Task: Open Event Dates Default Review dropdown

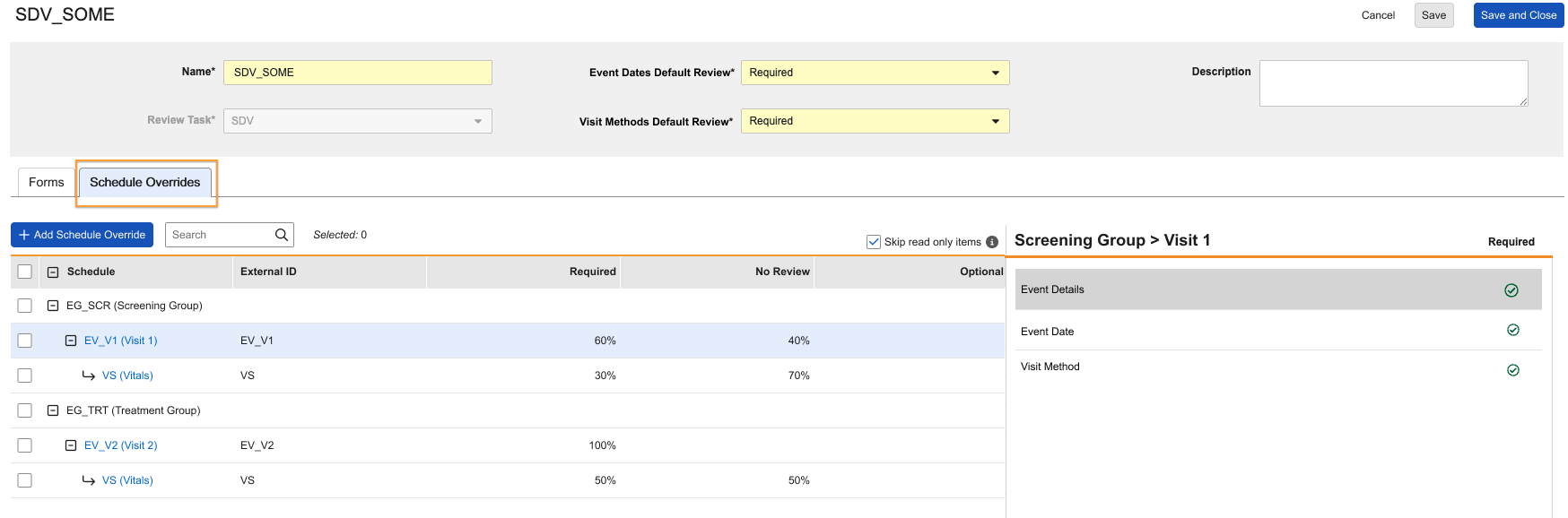Action: pyautogui.click(x=875, y=73)
